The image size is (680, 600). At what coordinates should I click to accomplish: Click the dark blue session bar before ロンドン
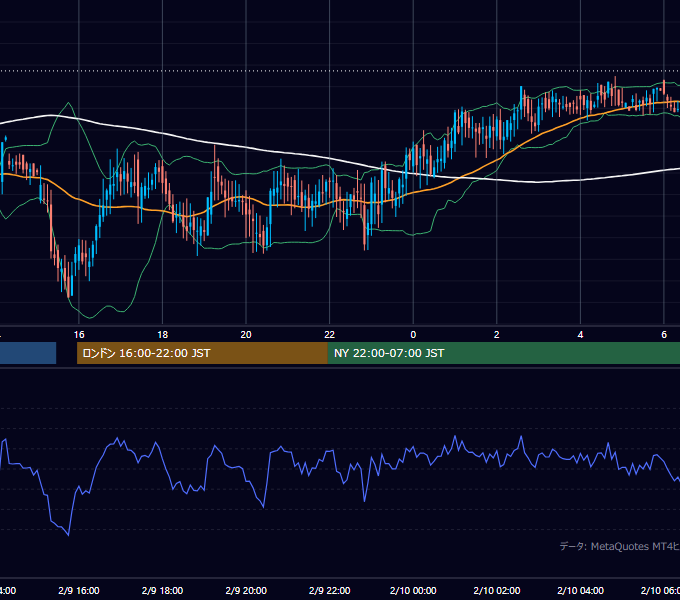pyautogui.click(x=28, y=353)
